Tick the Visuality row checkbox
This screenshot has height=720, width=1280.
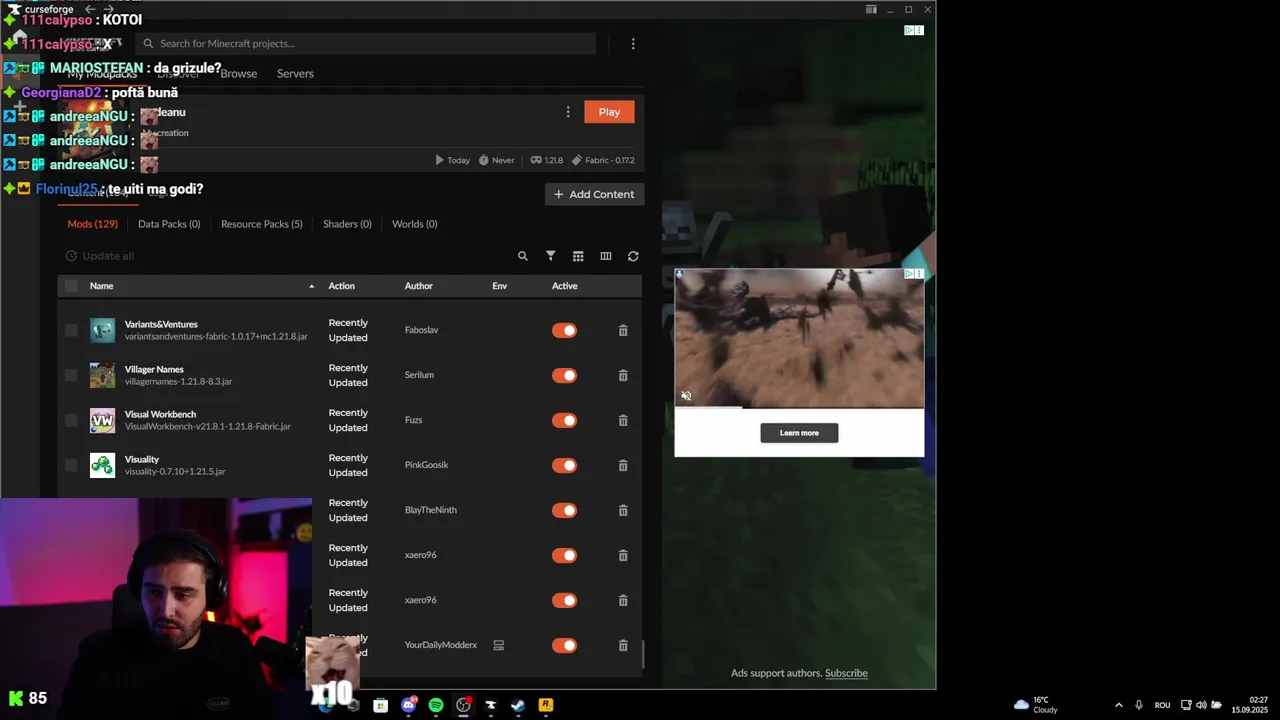[x=71, y=465]
